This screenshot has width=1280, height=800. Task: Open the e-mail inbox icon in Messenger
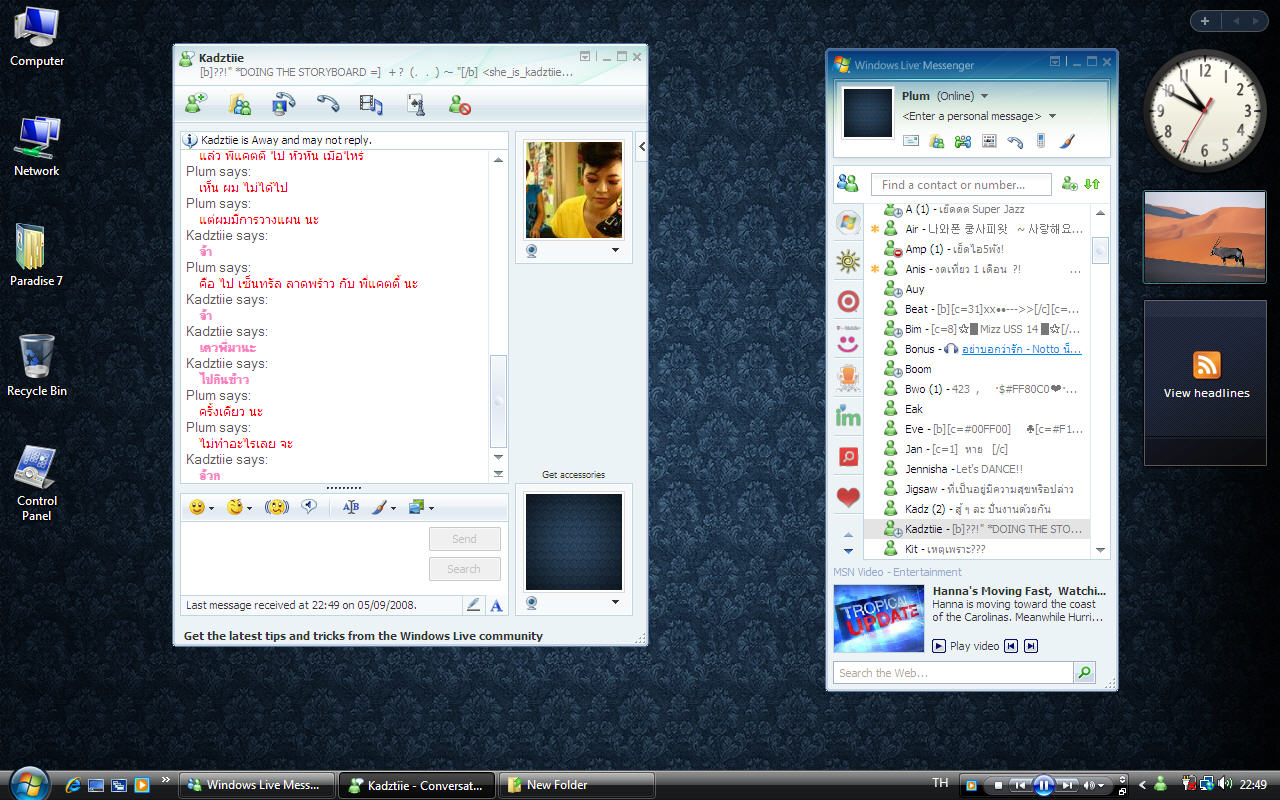[x=911, y=141]
